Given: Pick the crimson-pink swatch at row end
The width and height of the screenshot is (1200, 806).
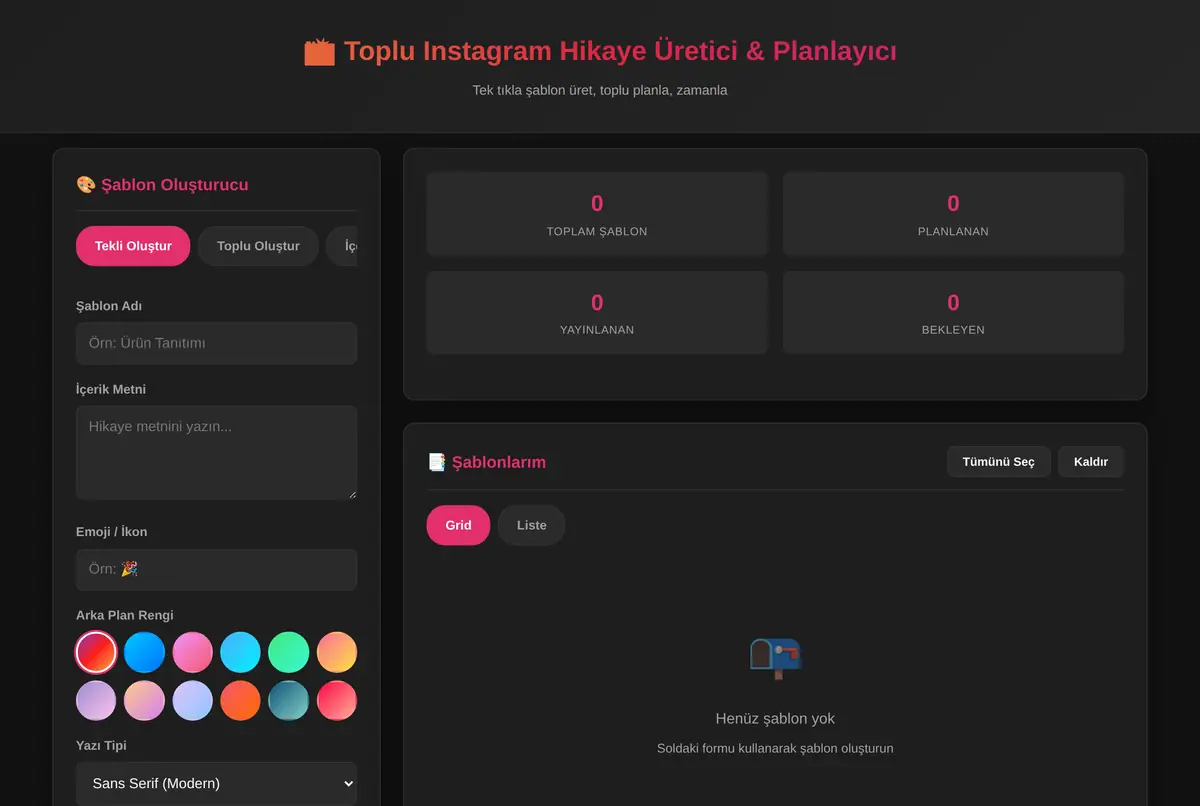Looking at the screenshot, I should (337, 700).
